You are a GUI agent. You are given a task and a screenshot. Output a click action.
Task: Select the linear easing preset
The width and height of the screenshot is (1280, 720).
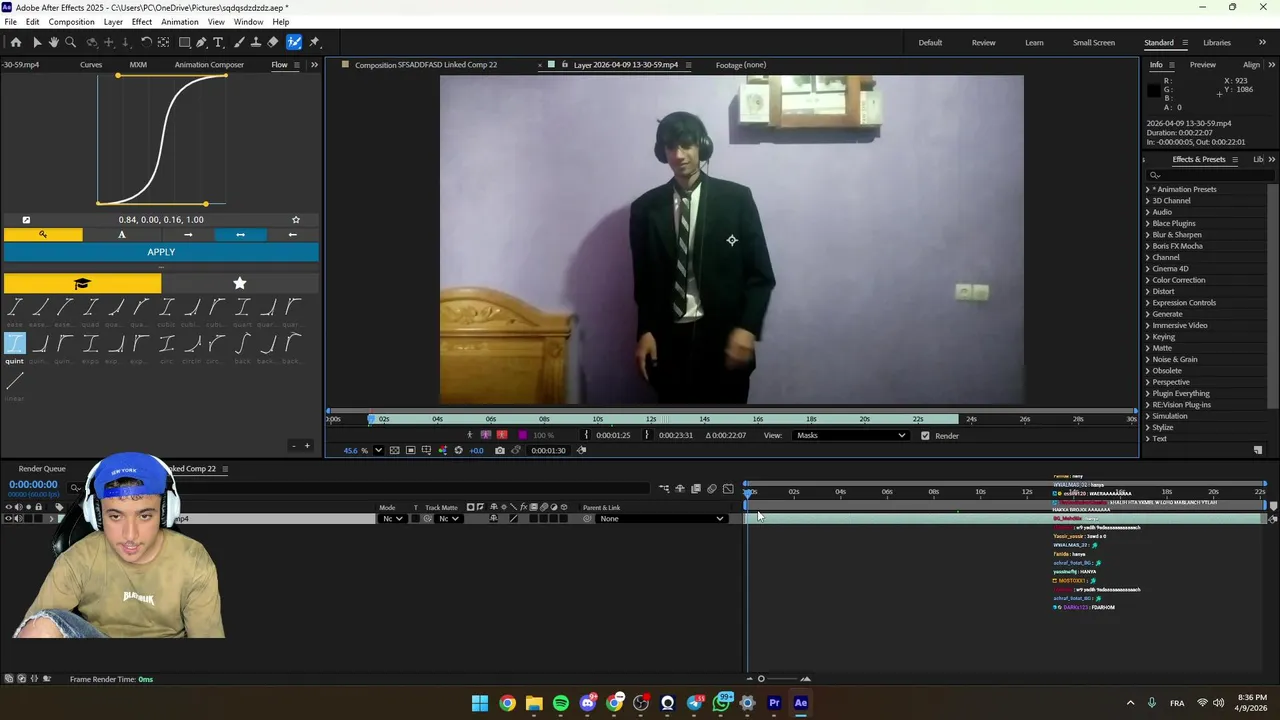point(15,381)
